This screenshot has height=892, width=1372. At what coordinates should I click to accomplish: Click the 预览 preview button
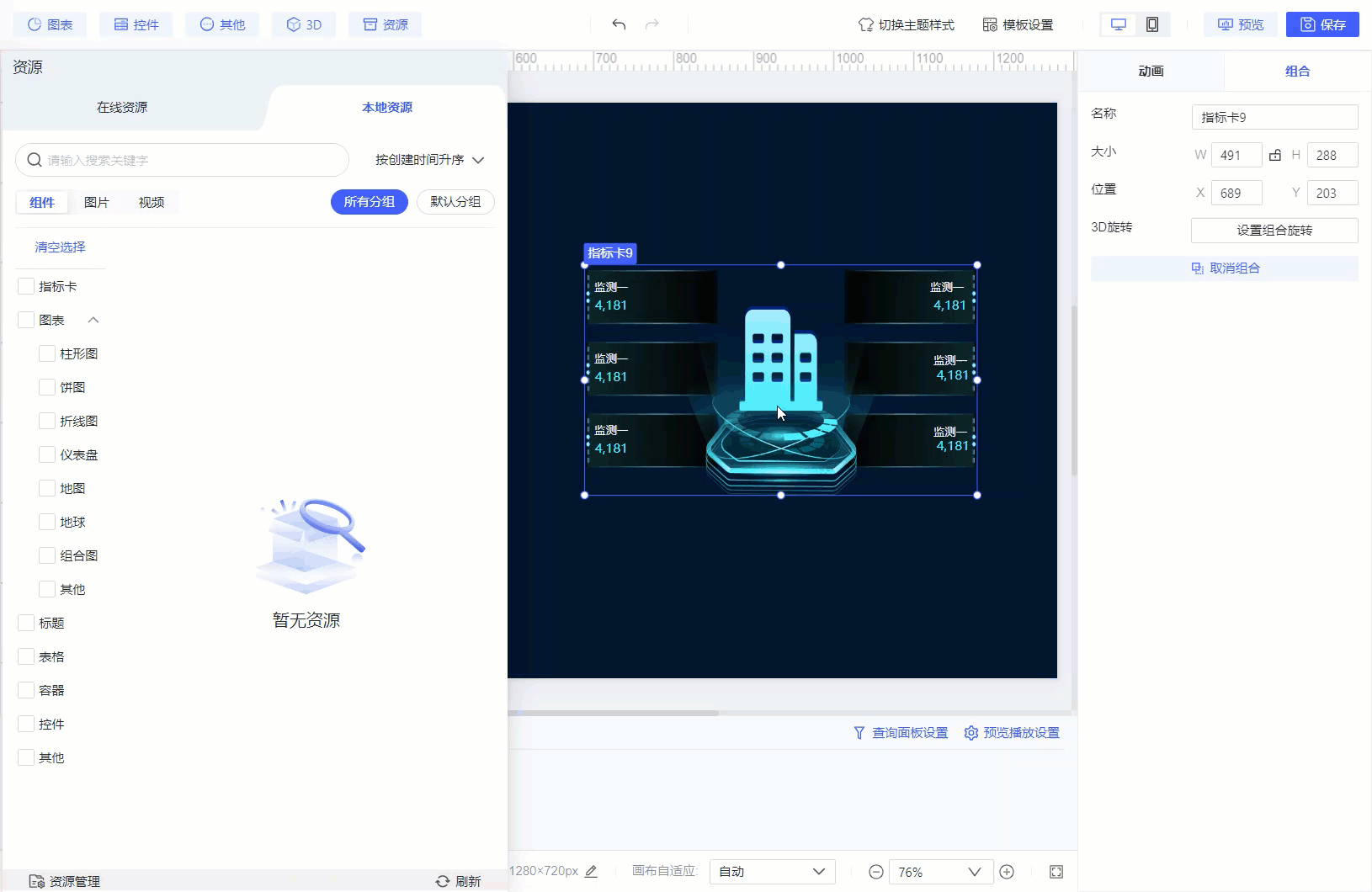(1240, 24)
